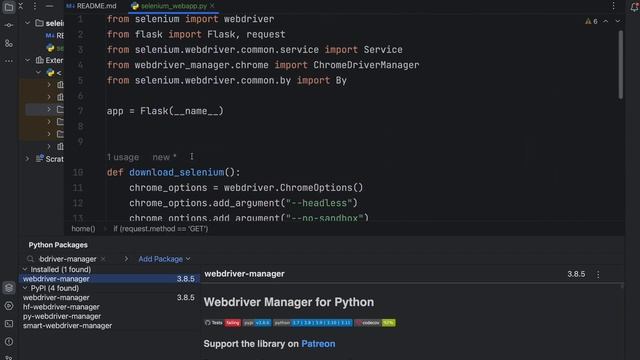Open the Services tool window icon

tap(9, 306)
